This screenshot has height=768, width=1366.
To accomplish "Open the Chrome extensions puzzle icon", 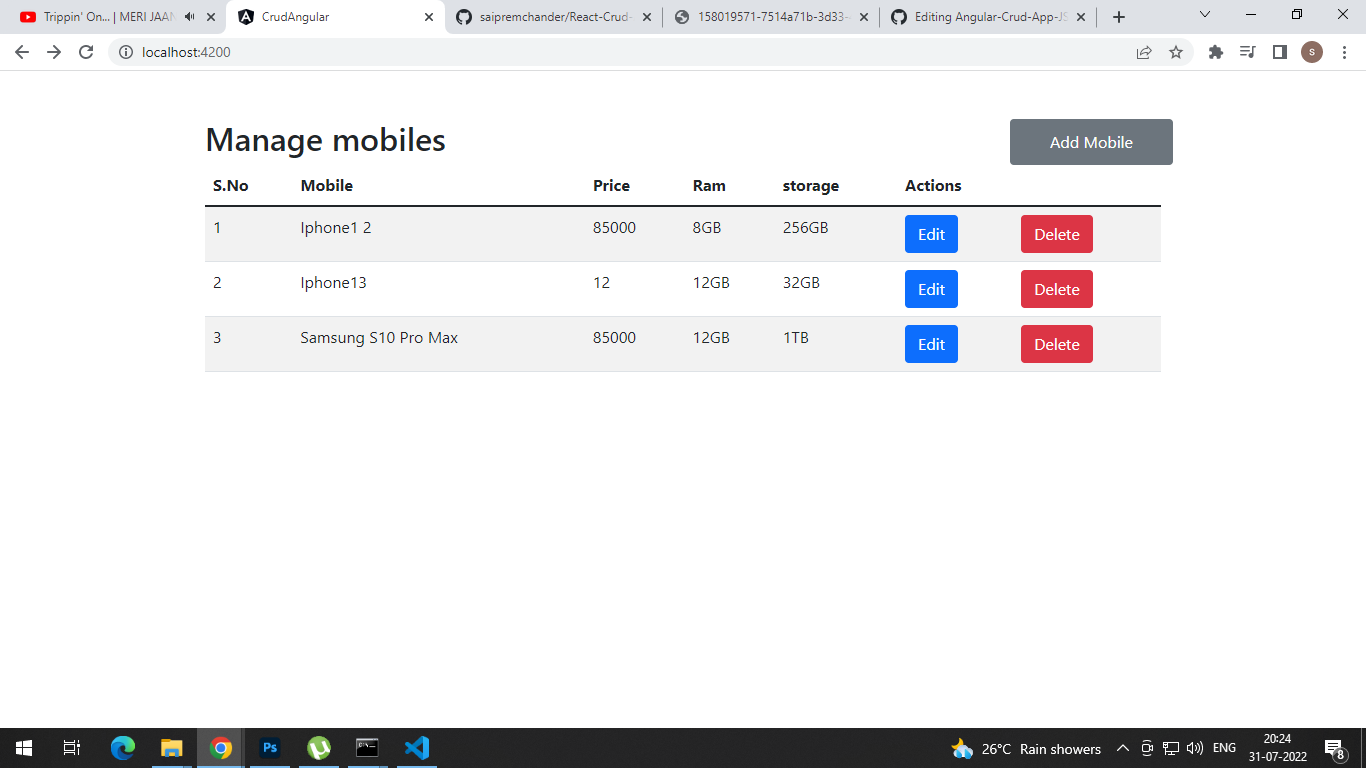I will click(1216, 52).
